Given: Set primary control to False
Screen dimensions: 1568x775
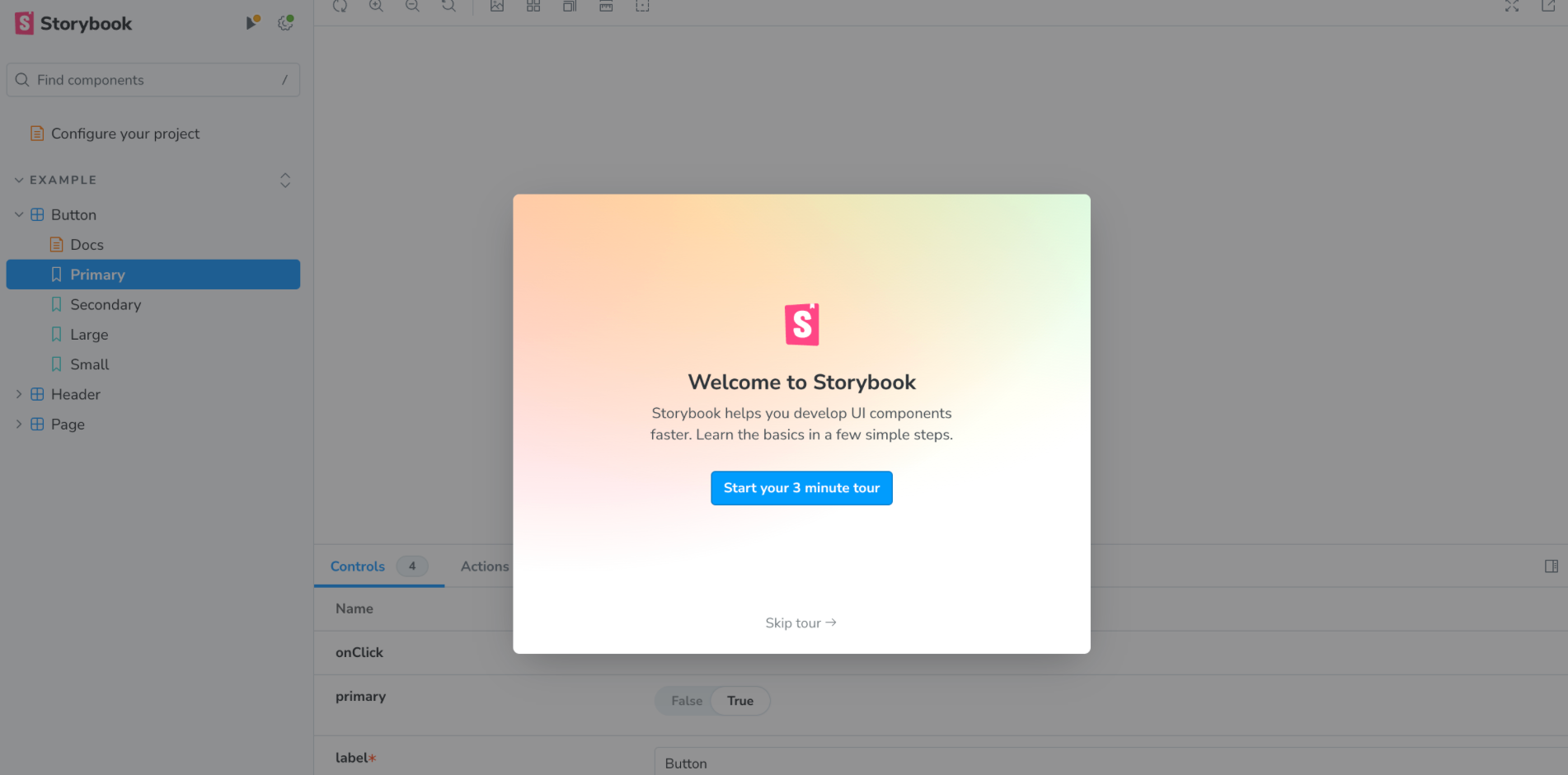Looking at the screenshot, I should 687,701.
